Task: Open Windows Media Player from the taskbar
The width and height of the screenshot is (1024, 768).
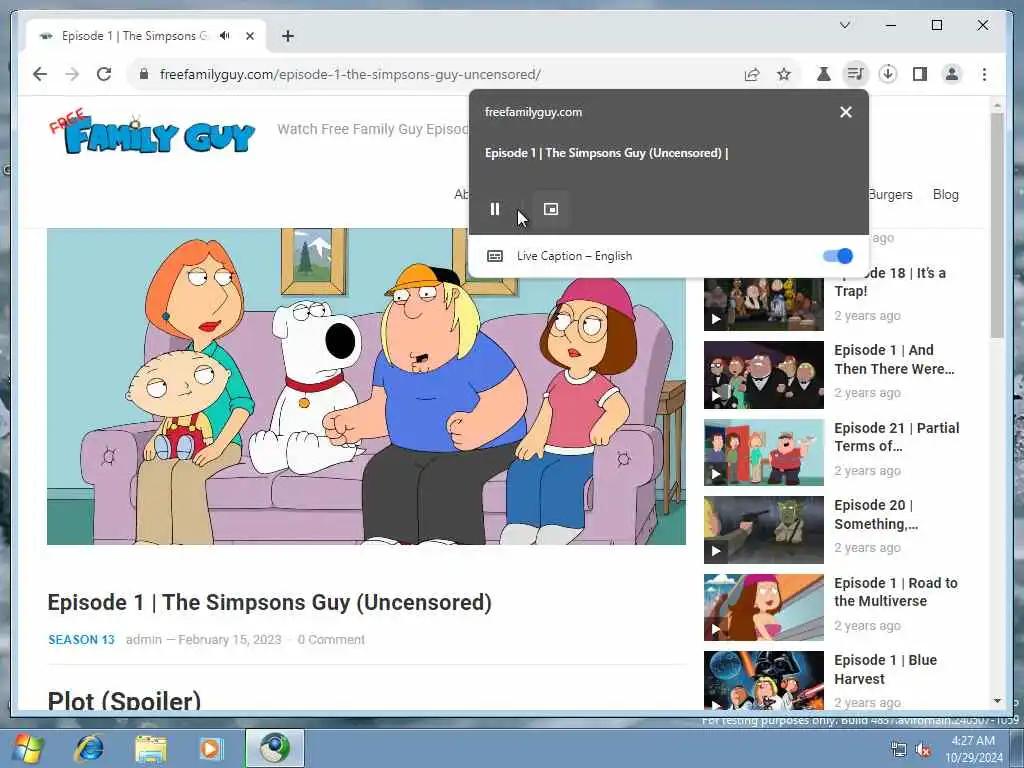Action: point(211,748)
